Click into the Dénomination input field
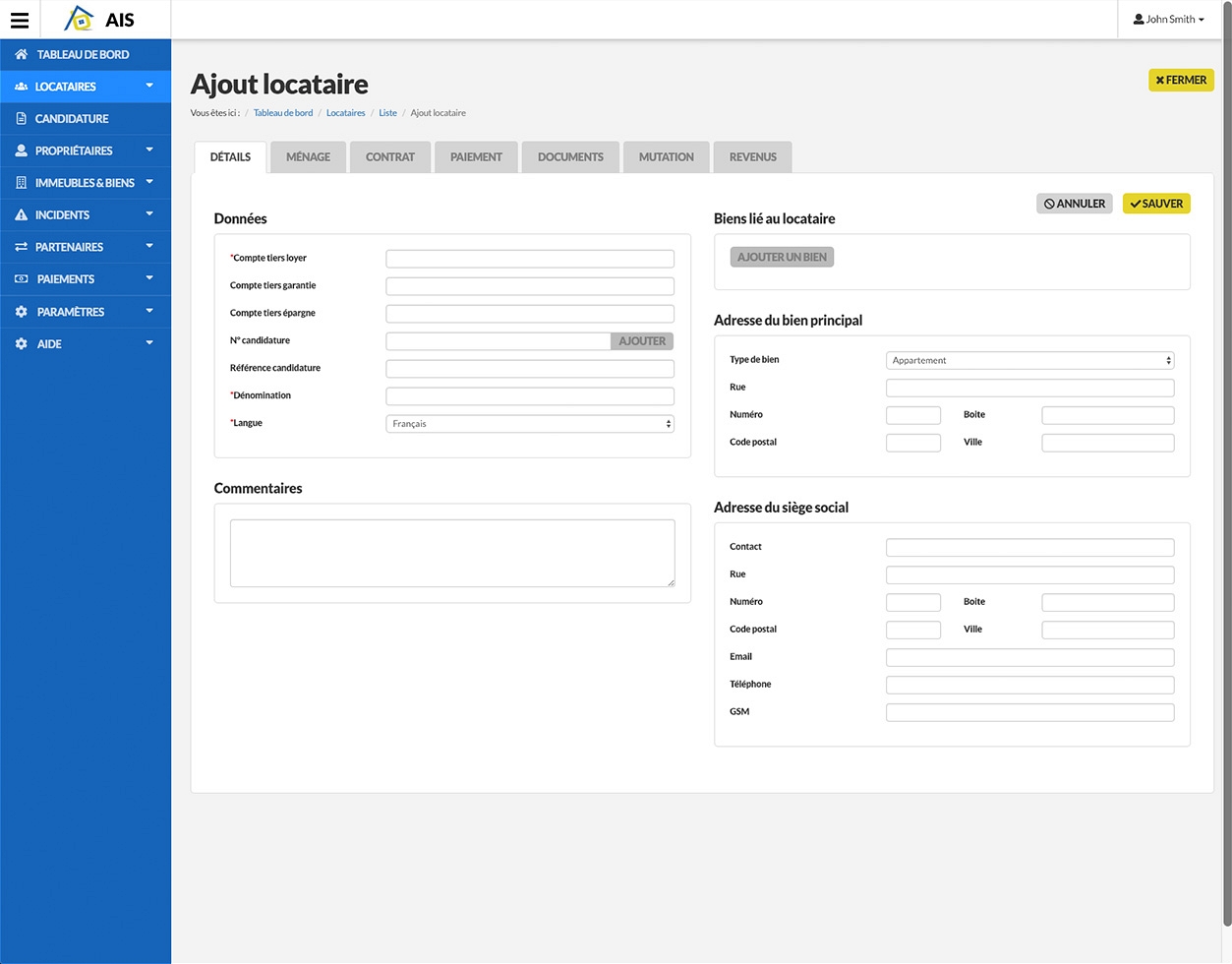The width and height of the screenshot is (1232, 964). (x=530, y=396)
